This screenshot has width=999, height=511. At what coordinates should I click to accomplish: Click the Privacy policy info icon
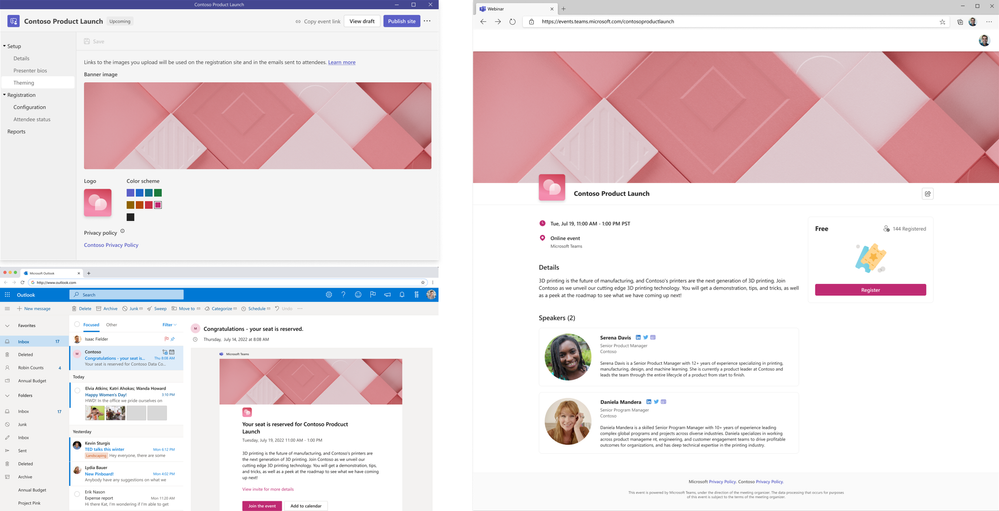pos(122,231)
